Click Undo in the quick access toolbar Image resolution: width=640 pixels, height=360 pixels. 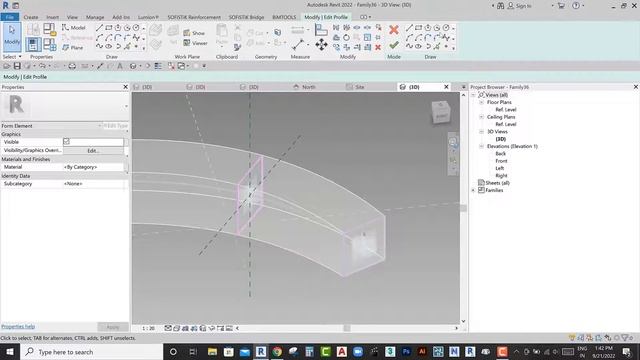(x=42, y=66)
